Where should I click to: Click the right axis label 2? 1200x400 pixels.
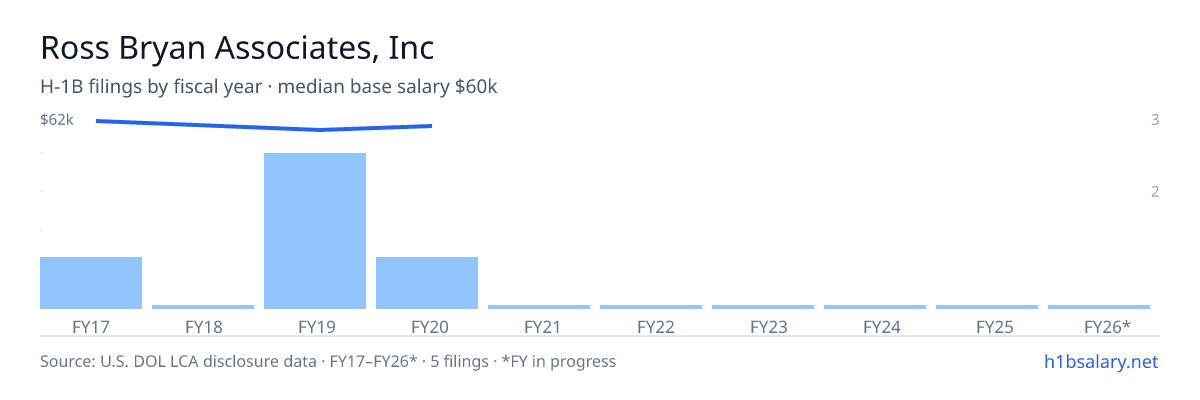pyautogui.click(x=1155, y=192)
